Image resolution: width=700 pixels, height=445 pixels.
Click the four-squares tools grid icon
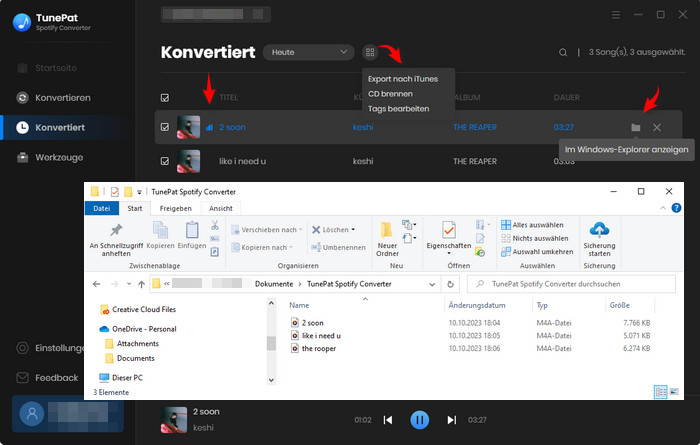click(370, 52)
